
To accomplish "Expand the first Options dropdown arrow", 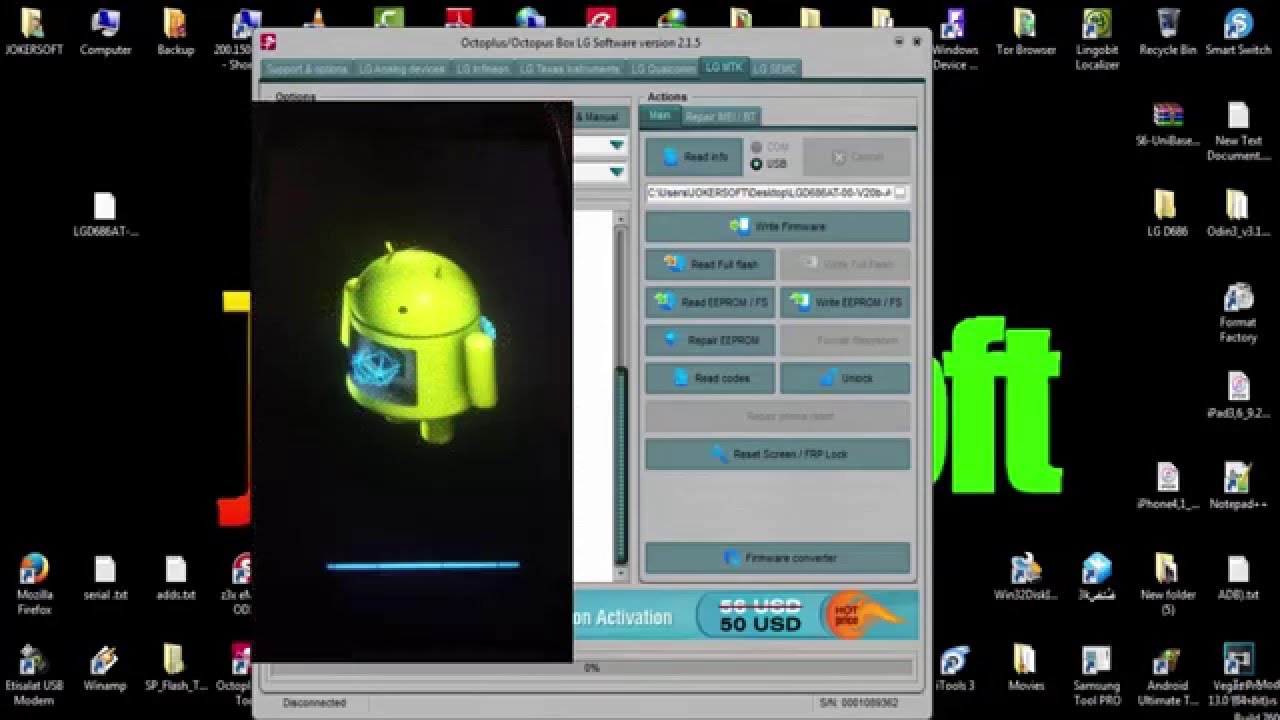I will pos(617,145).
